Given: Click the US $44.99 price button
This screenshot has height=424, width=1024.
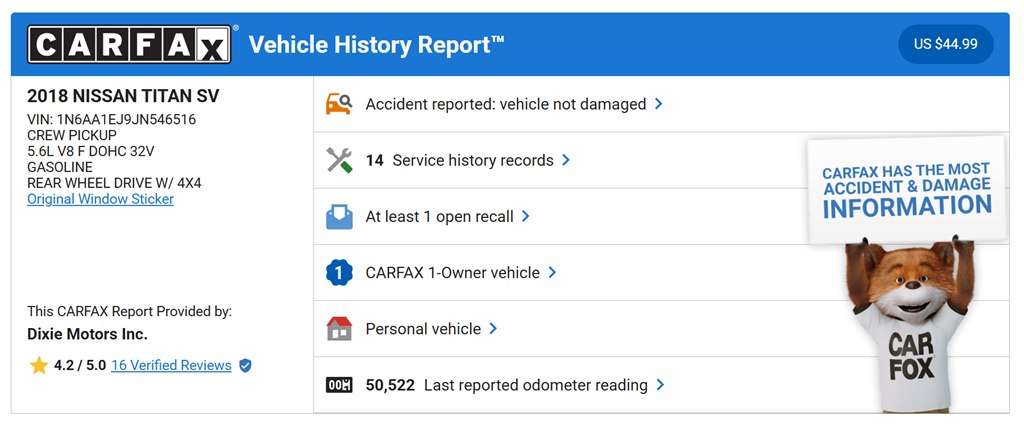Looking at the screenshot, I should point(945,45).
